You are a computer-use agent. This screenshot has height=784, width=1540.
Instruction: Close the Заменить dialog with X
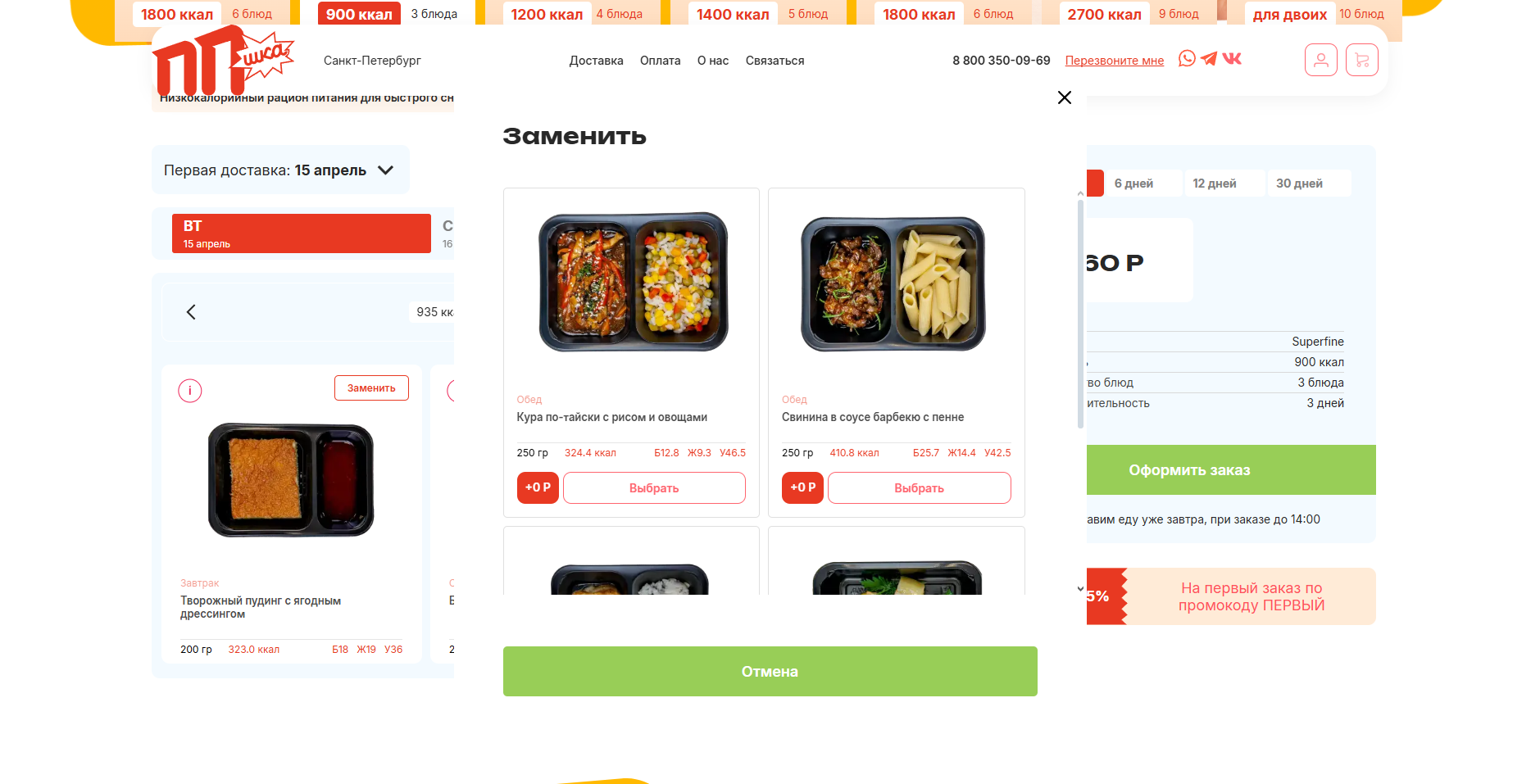point(1065,97)
